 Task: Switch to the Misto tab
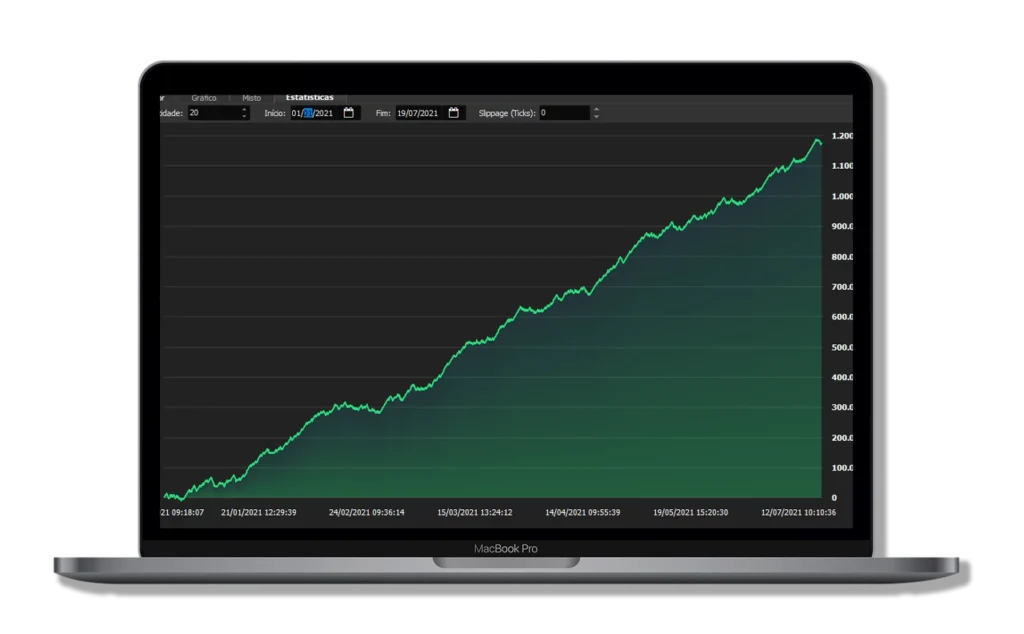251,98
